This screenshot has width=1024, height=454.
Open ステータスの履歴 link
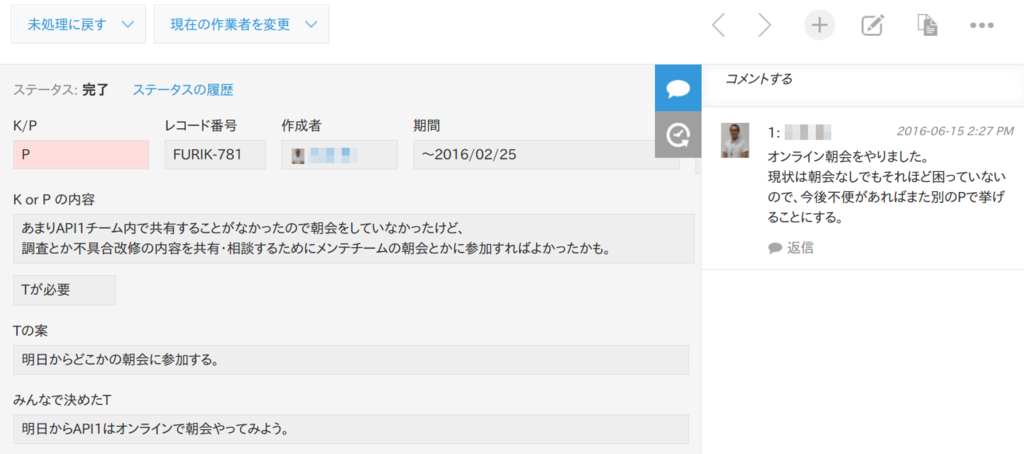(x=183, y=90)
